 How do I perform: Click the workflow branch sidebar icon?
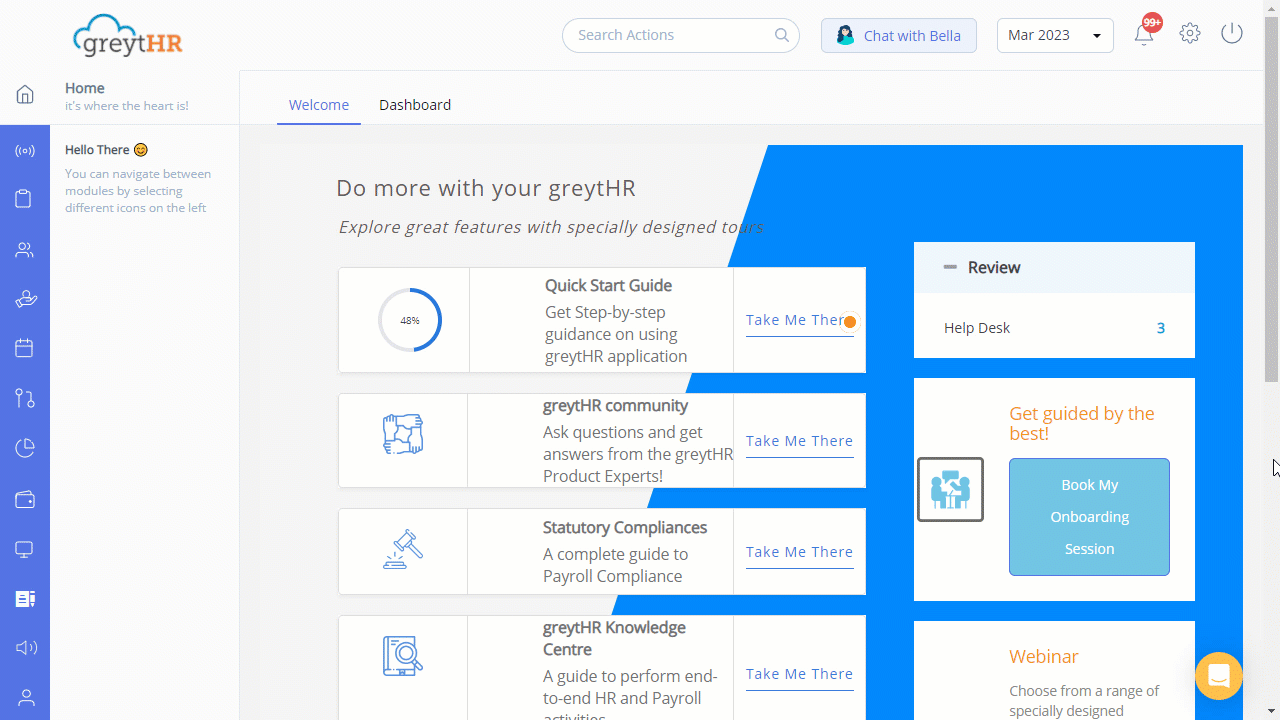[25, 399]
